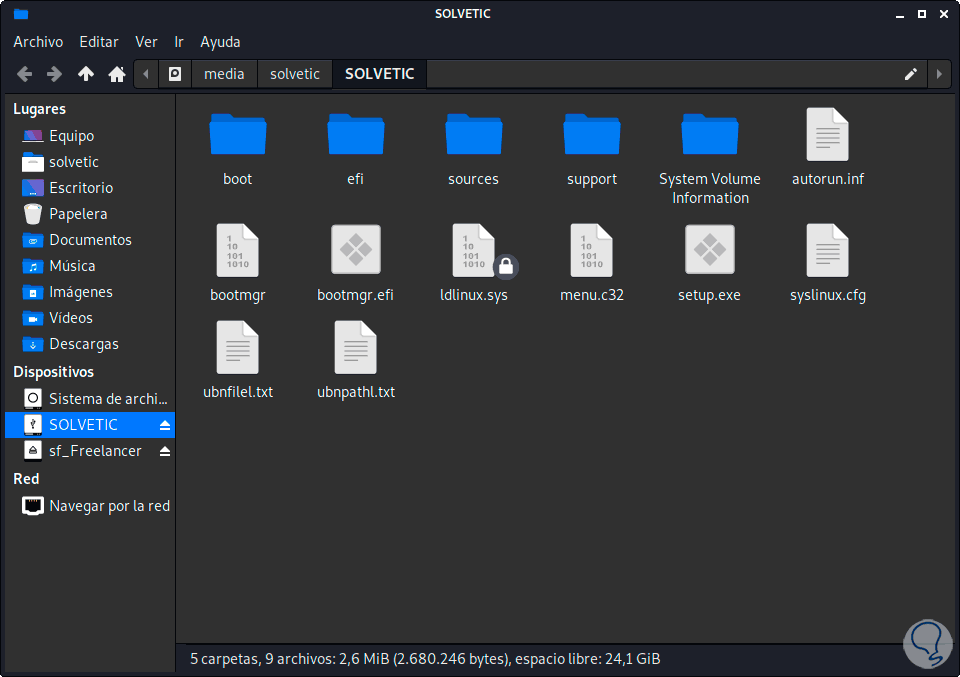Select the autorun.inf file icon

click(828, 135)
